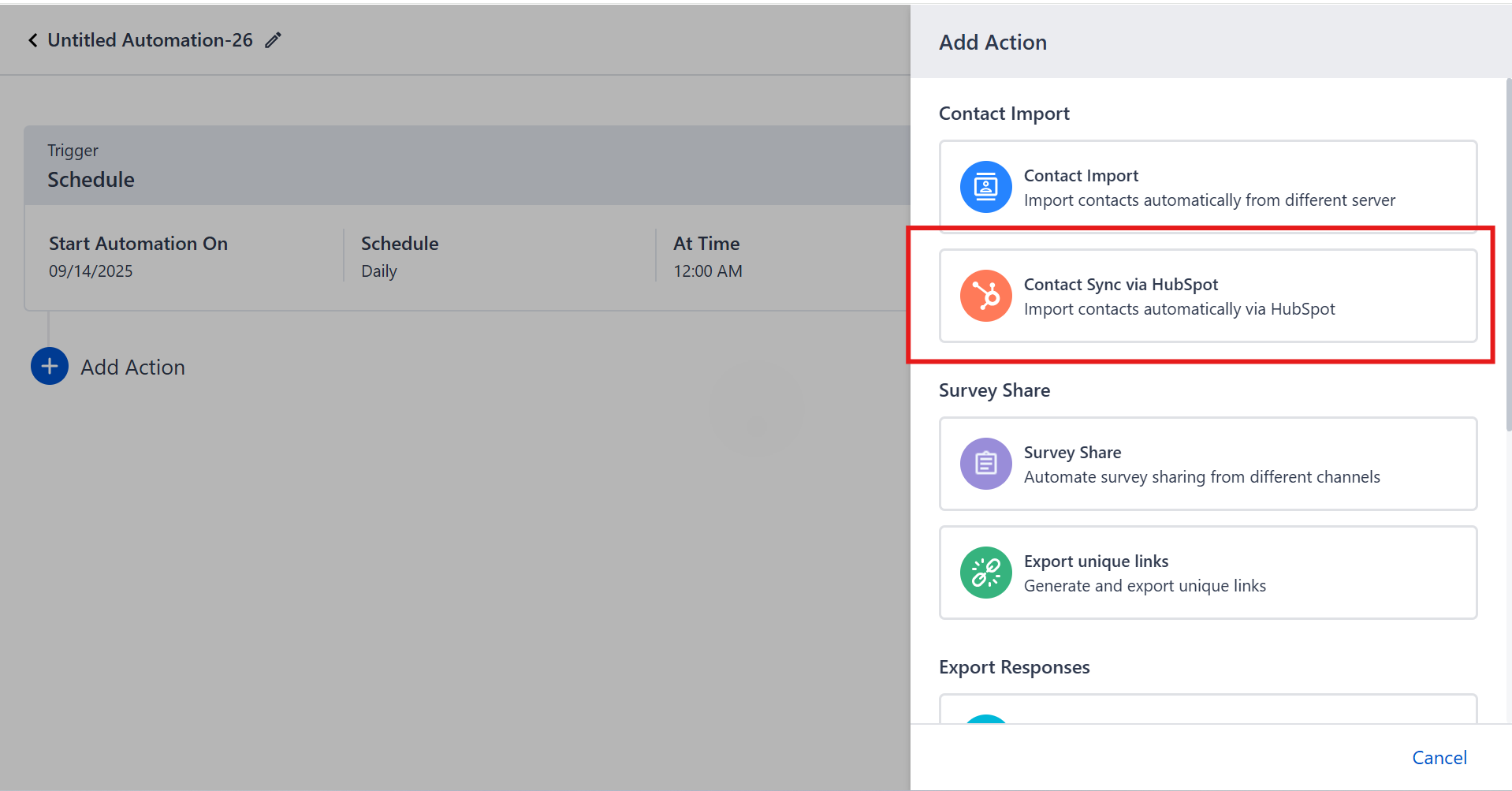1512x791 pixels.
Task: Click the back chevron beside Untitled Automation-26
Action: pyautogui.click(x=33, y=40)
